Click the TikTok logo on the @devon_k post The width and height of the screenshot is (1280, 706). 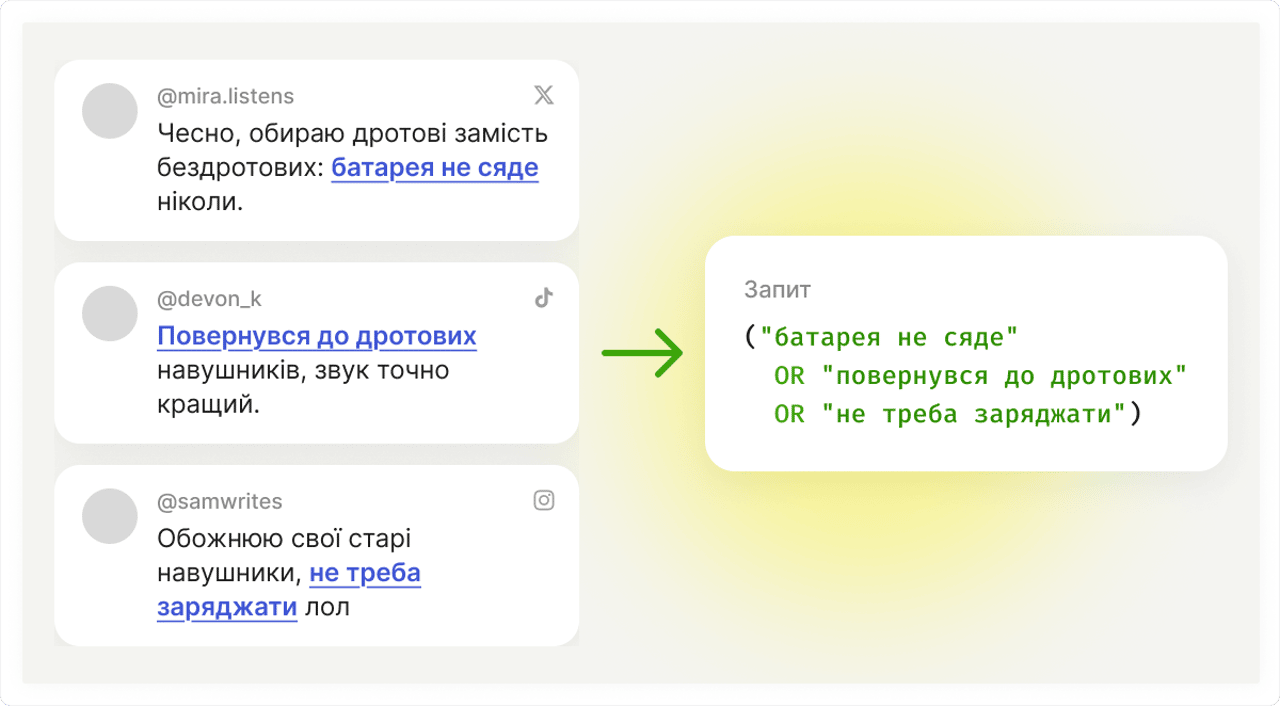544,298
